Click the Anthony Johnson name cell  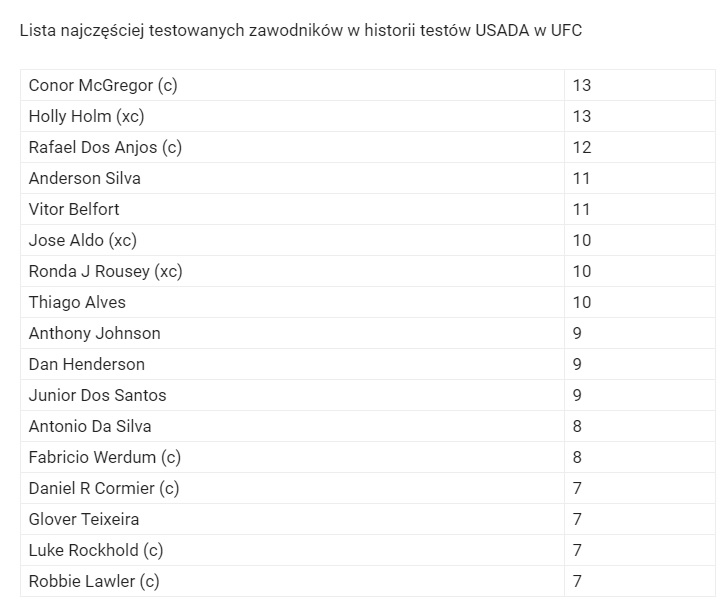292,333
